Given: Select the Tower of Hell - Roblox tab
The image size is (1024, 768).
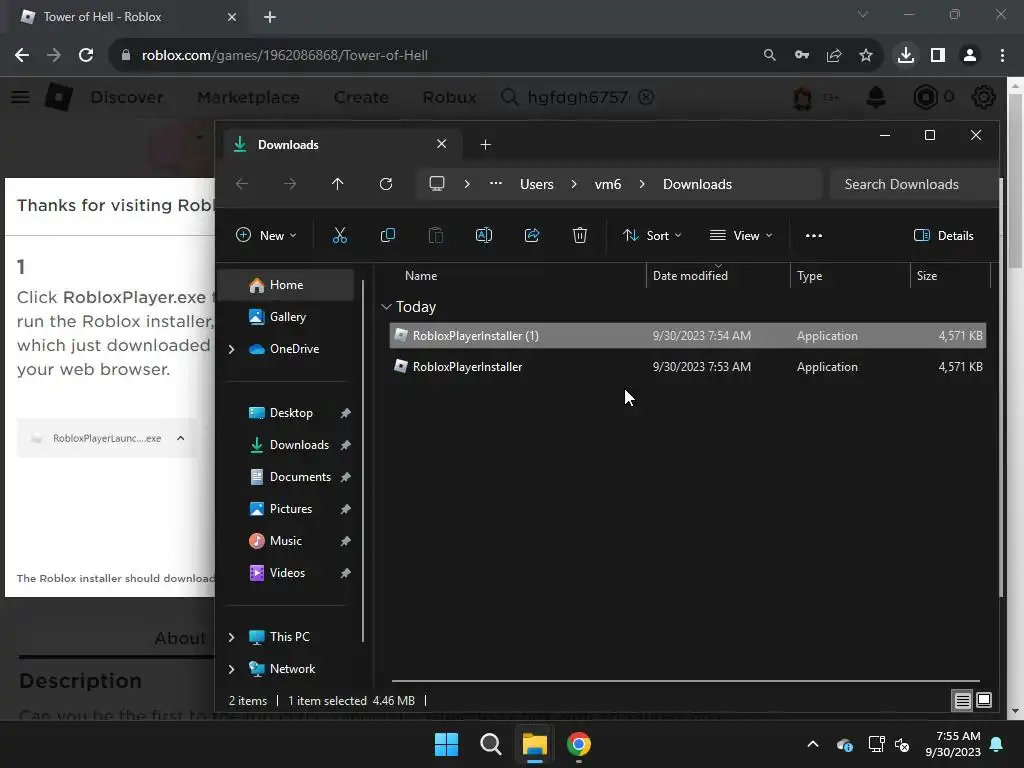Looking at the screenshot, I should (129, 17).
